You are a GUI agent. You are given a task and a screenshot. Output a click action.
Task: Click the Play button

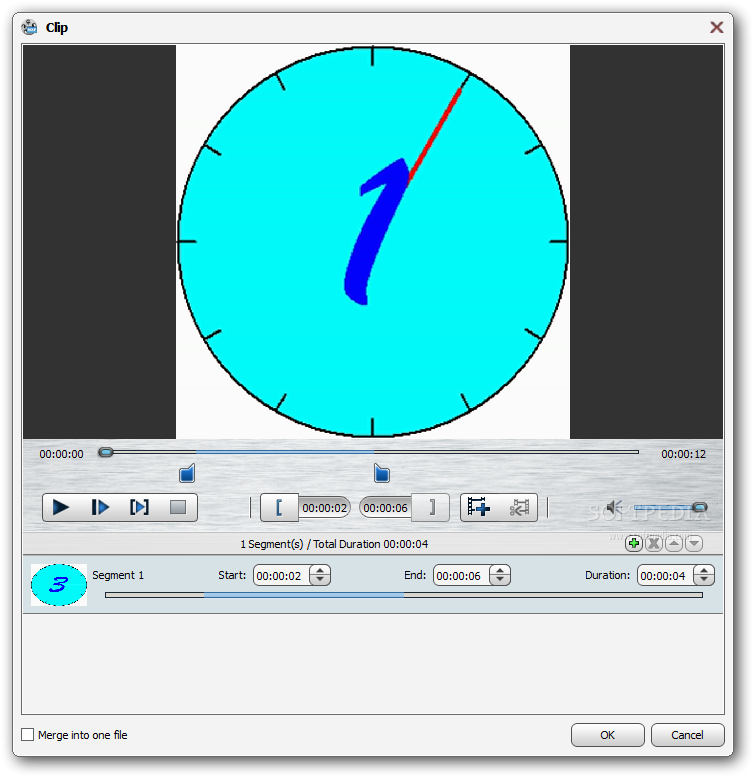click(61, 507)
